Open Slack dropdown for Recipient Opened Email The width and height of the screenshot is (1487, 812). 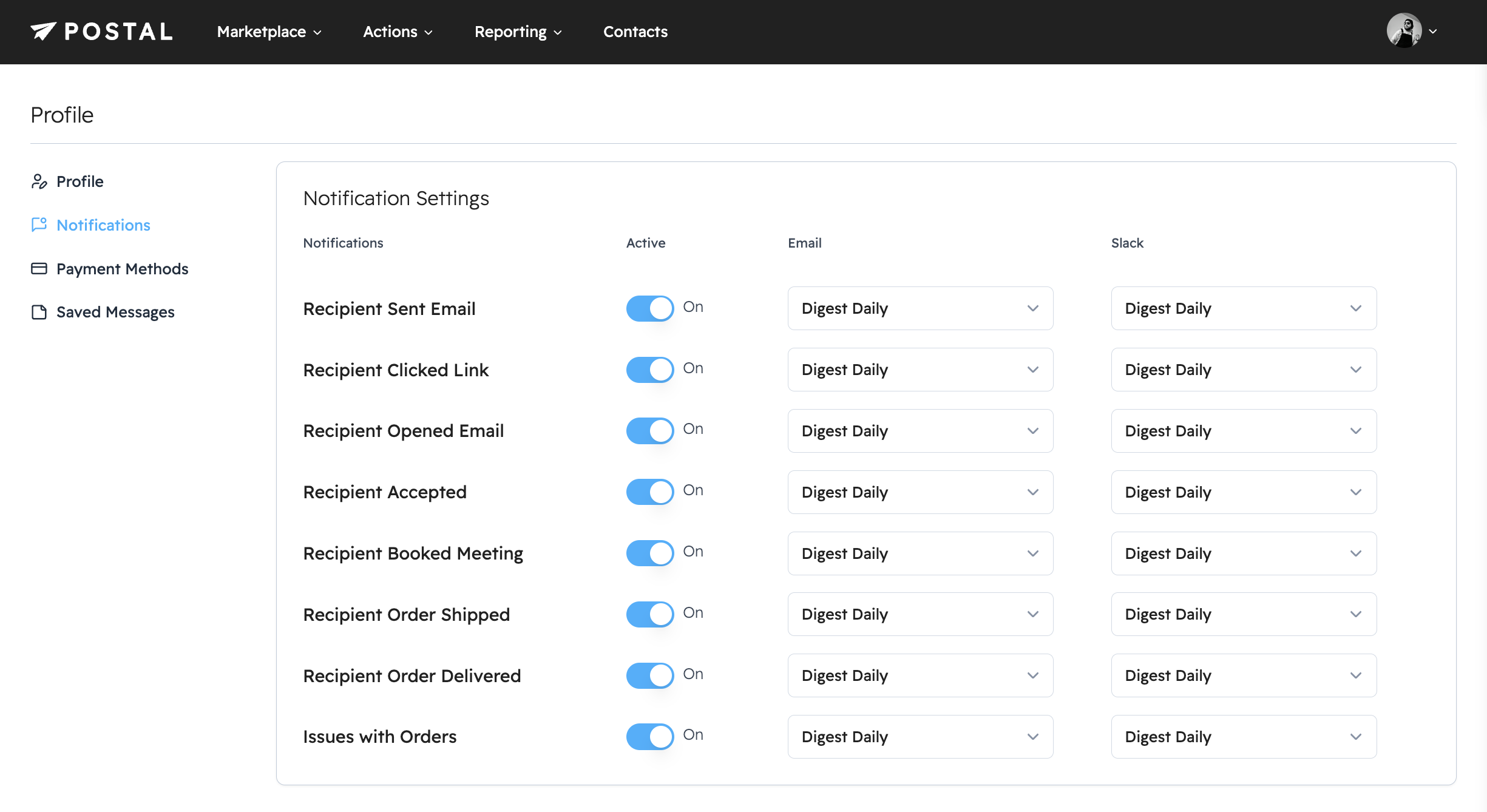pyautogui.click(x=1243, y=431)
